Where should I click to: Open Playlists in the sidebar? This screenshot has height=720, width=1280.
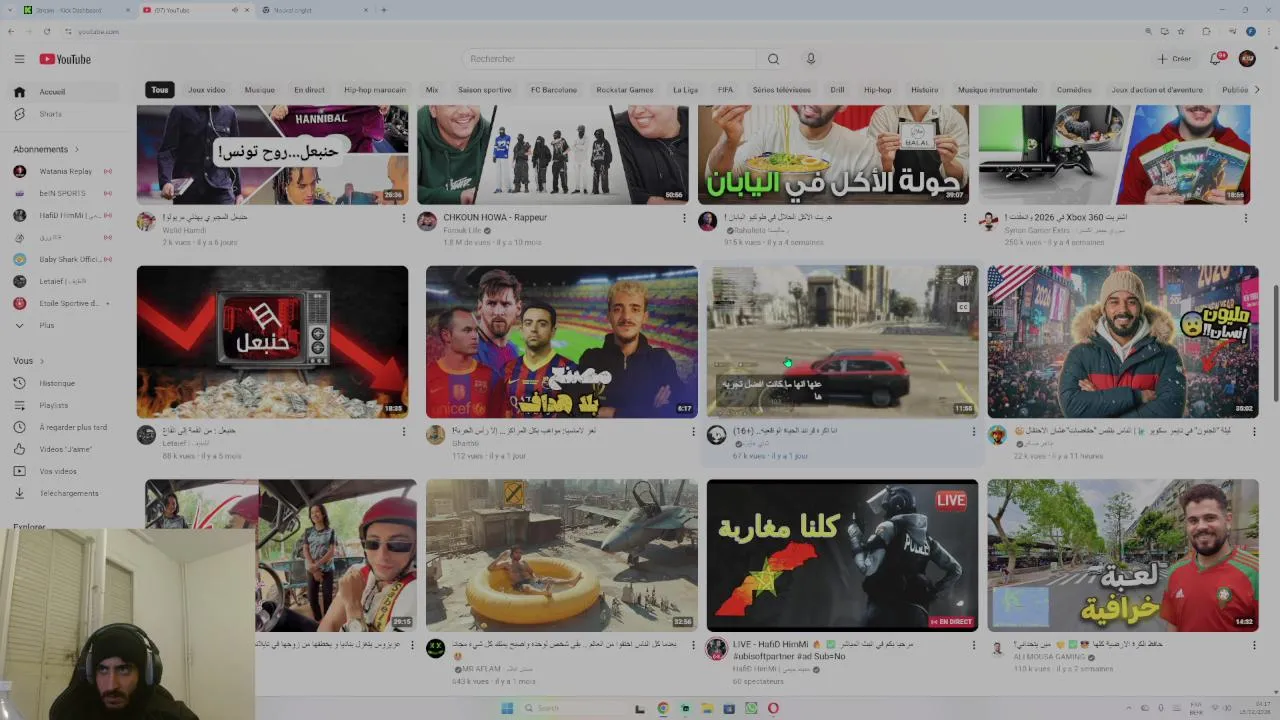point(54,405)
